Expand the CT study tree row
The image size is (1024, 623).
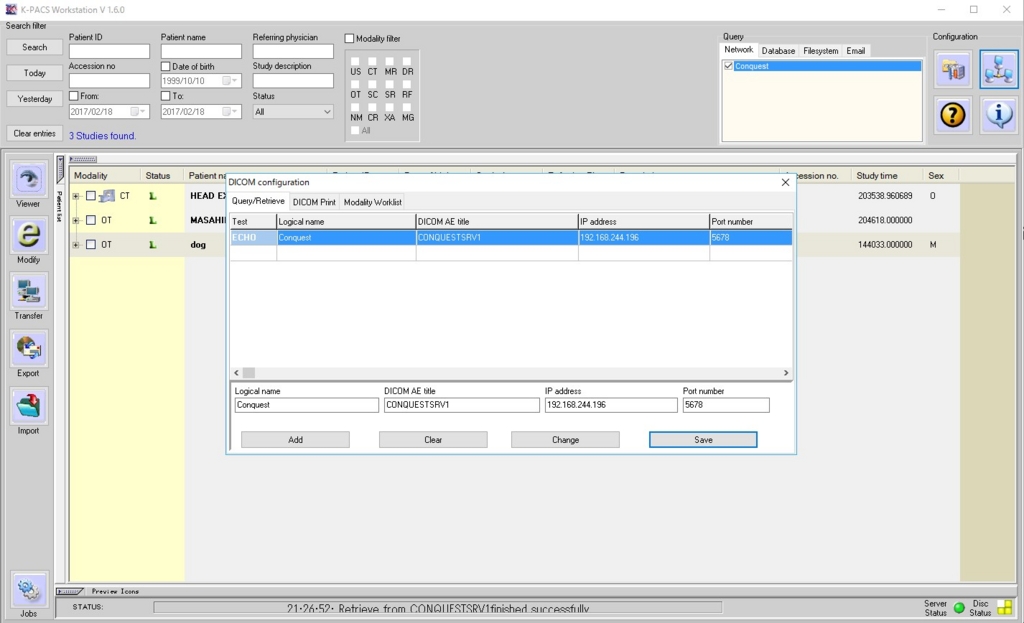pos(76,196)
